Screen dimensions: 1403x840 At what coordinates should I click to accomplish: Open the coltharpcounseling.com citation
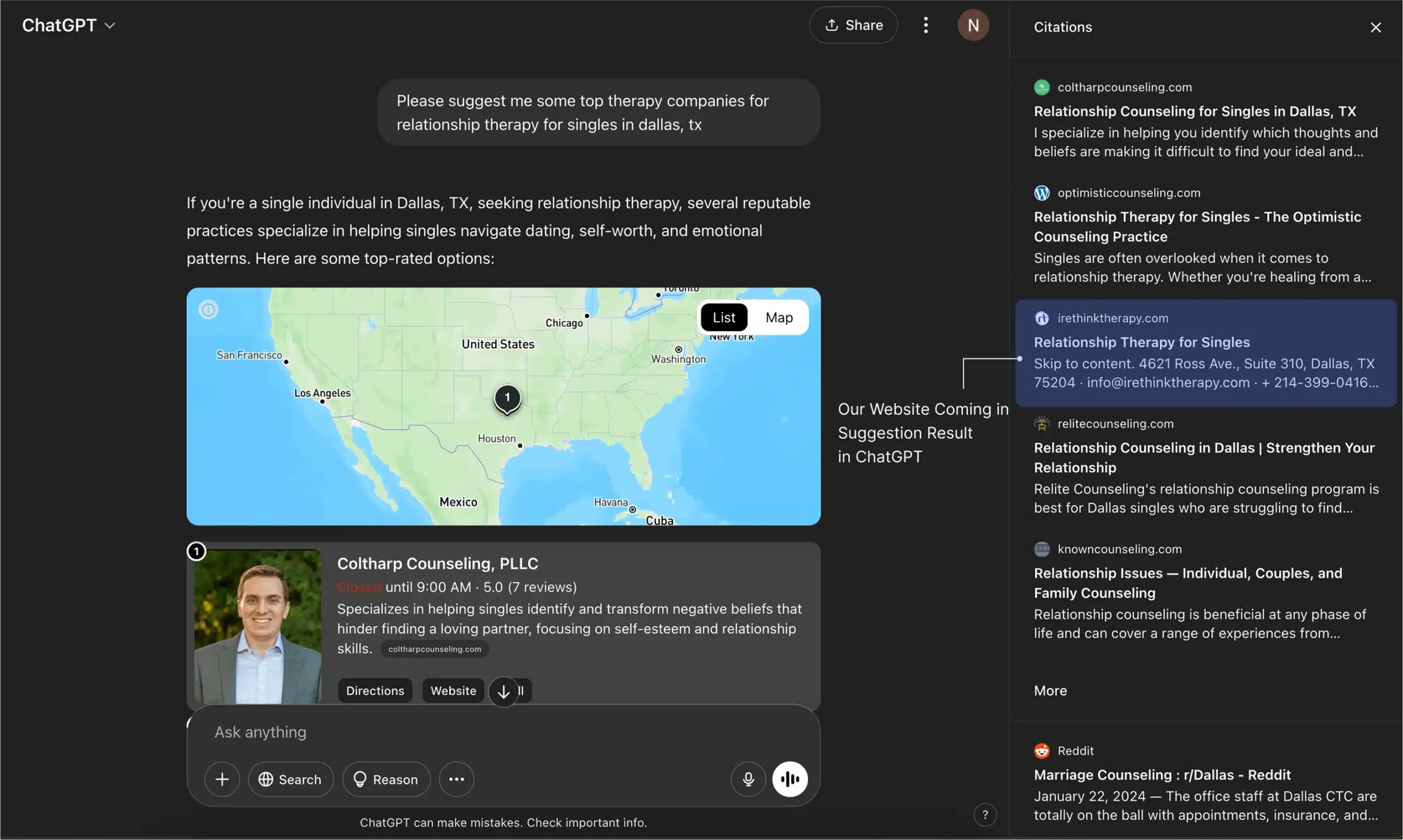click(1206, 119)
